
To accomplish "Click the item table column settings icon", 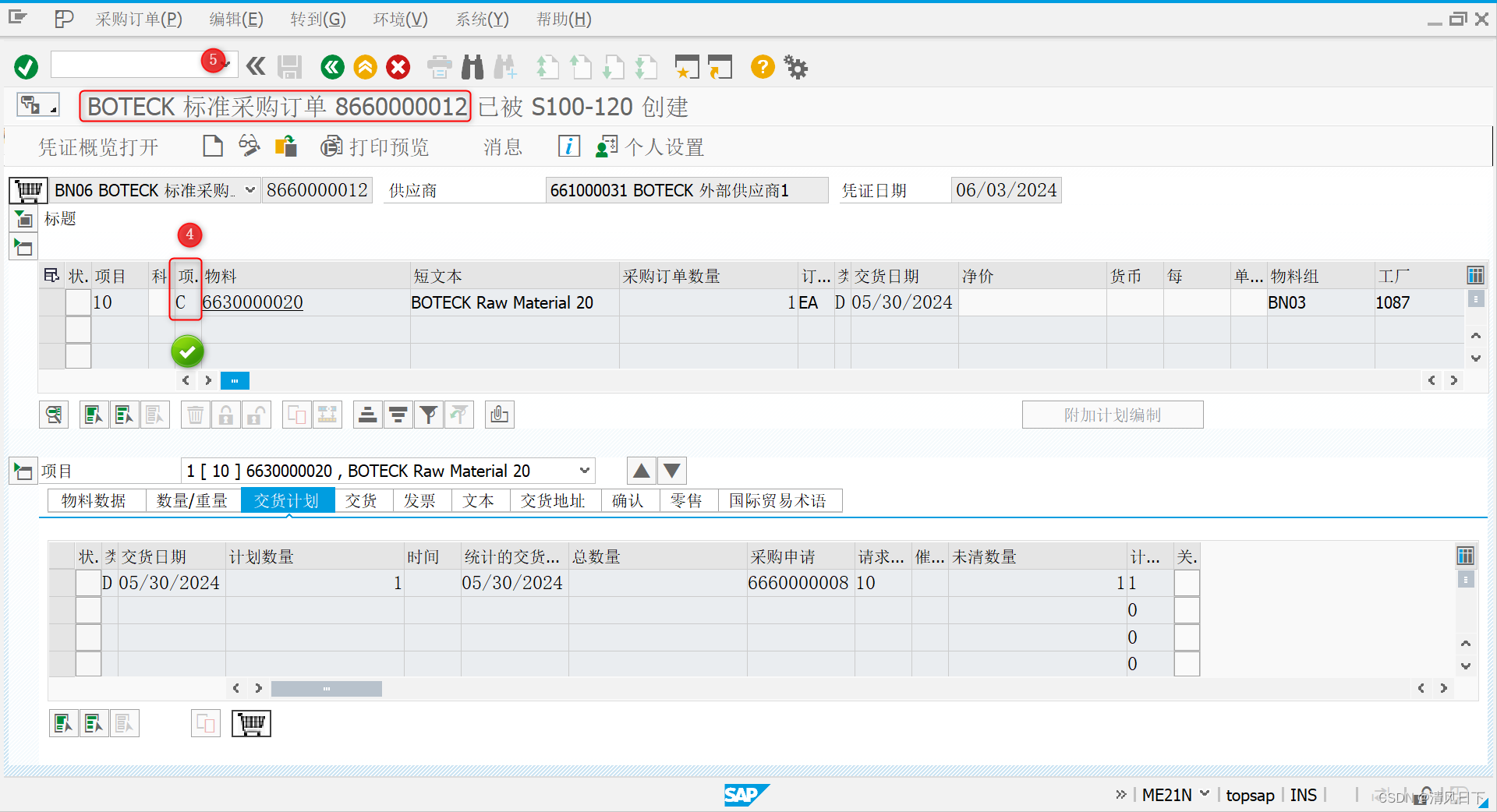I will tap(1475, 275).
